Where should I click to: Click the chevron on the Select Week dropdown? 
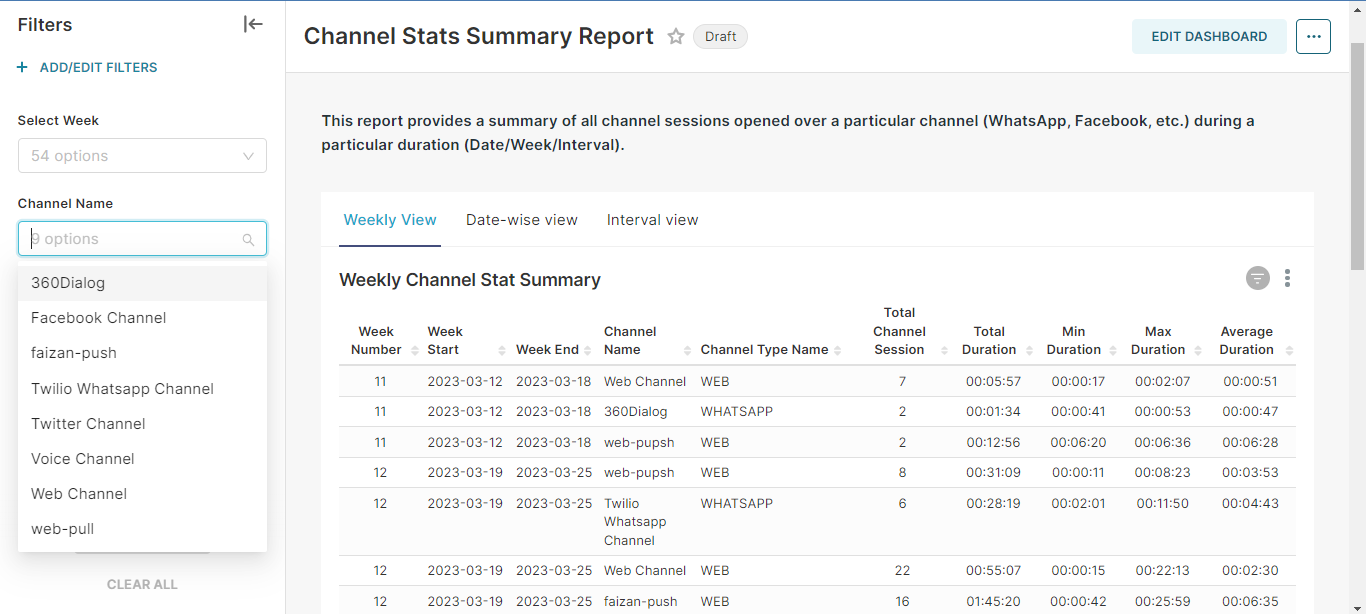click(x=248, y=155)
